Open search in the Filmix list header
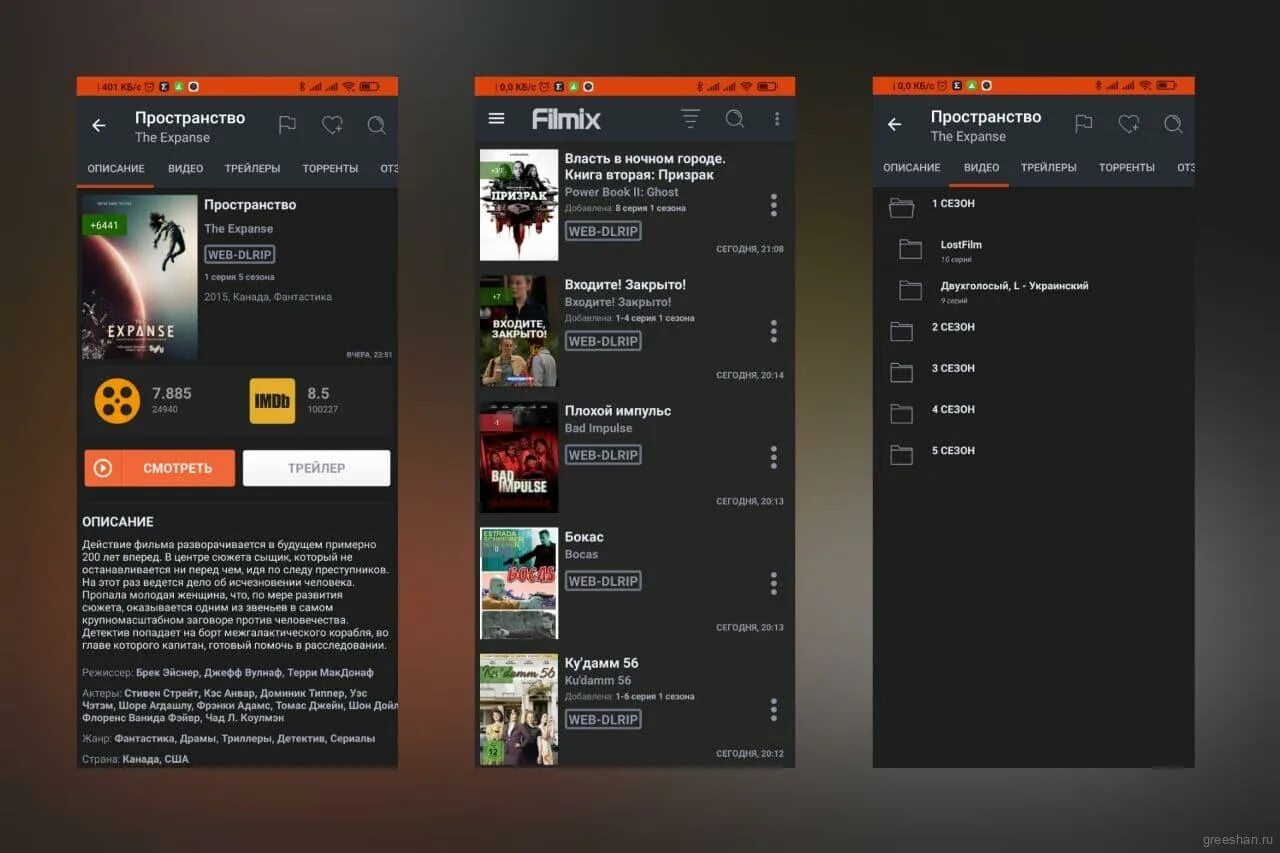 coord(735,119)
